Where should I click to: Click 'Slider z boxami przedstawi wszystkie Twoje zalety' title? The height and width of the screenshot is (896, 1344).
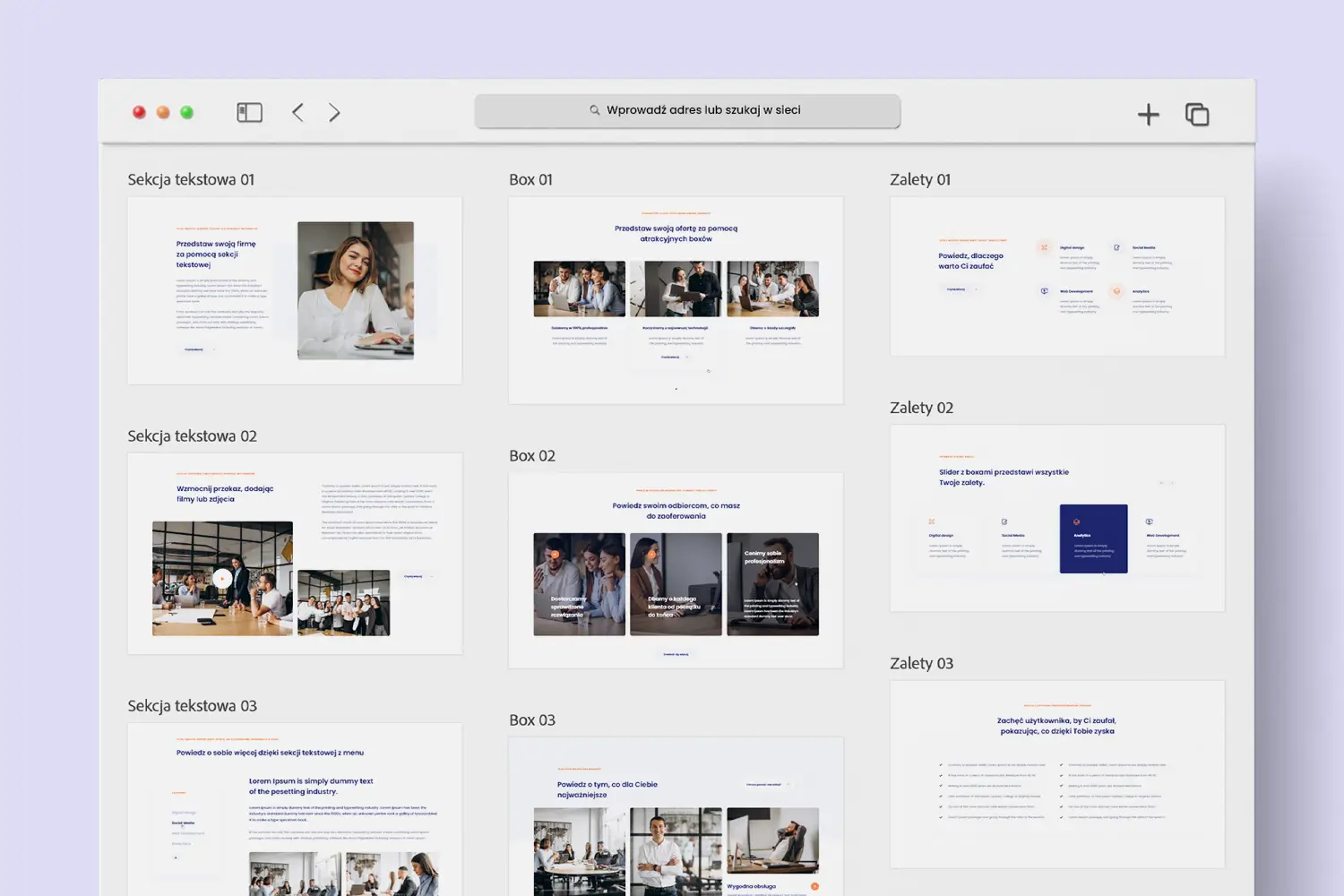(x=1004, y=477)
